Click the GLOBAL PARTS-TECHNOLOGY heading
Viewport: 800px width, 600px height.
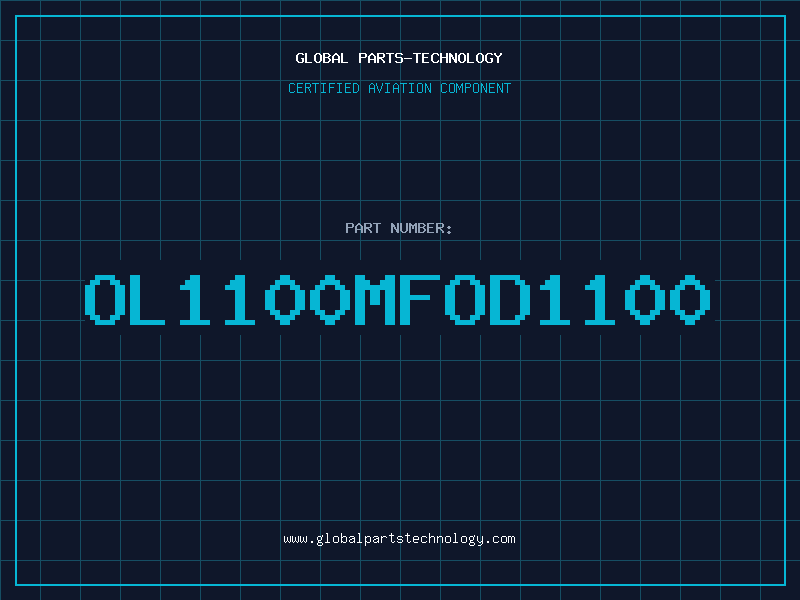click(399, 58)
